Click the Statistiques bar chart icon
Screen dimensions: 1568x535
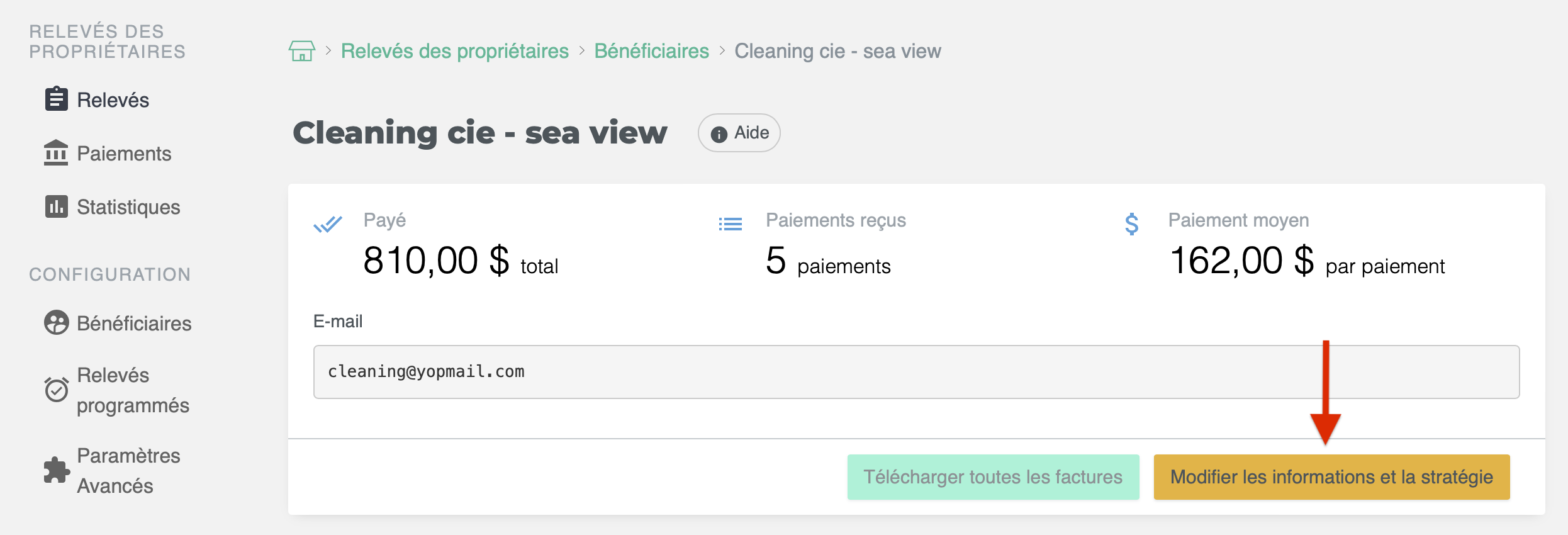(x=56, y=206)
